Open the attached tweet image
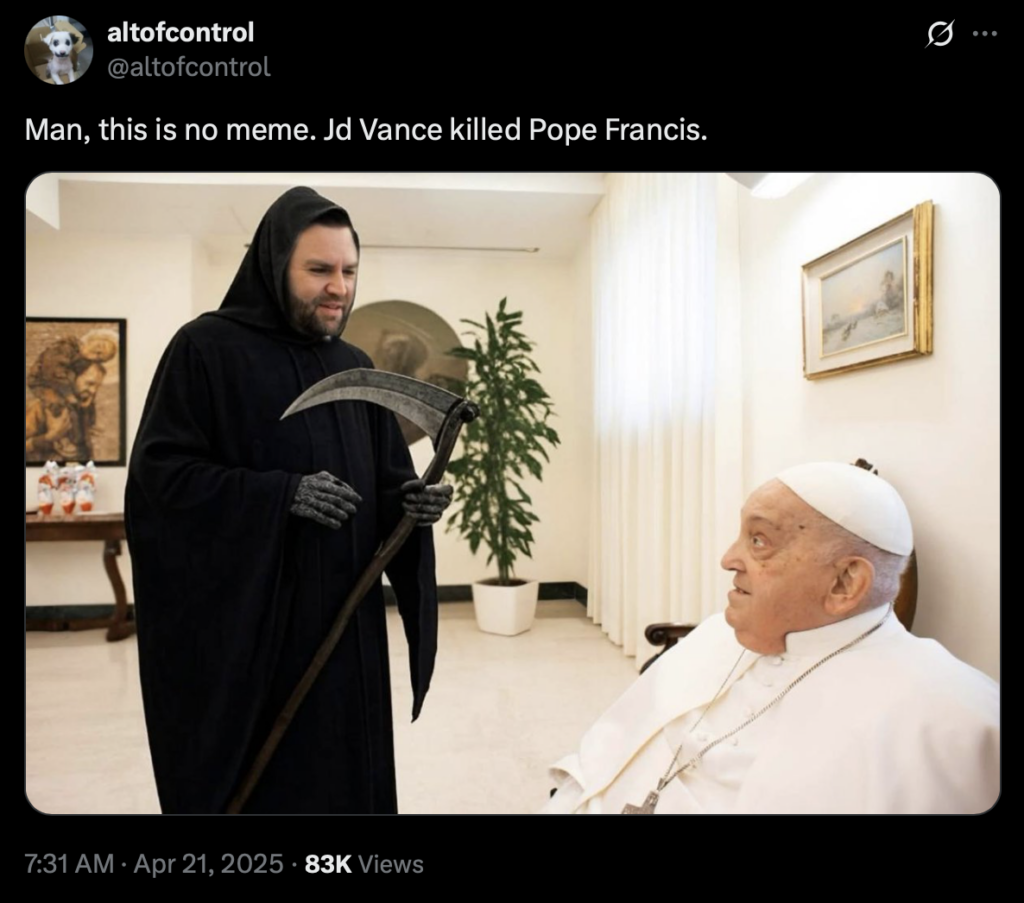This screenshot has height=903, width=1024. coord(513,493)
